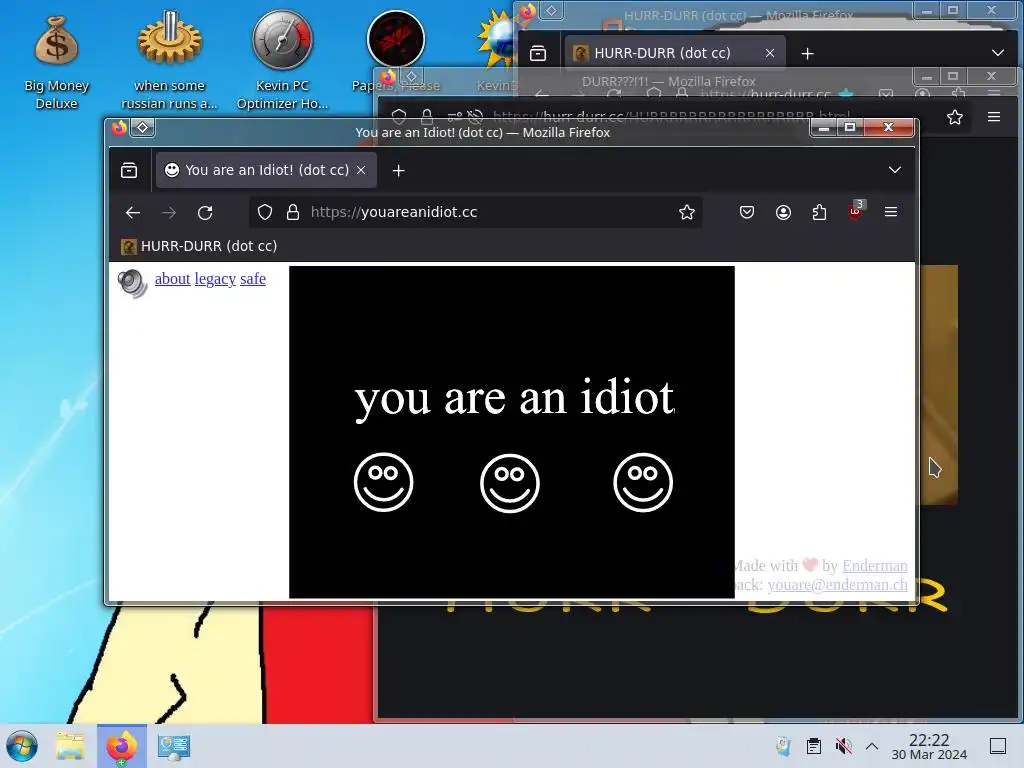Viewport: 1024px width, 768px height.
Task: Open system settings taskbar icon
Action: coord(174,746)
